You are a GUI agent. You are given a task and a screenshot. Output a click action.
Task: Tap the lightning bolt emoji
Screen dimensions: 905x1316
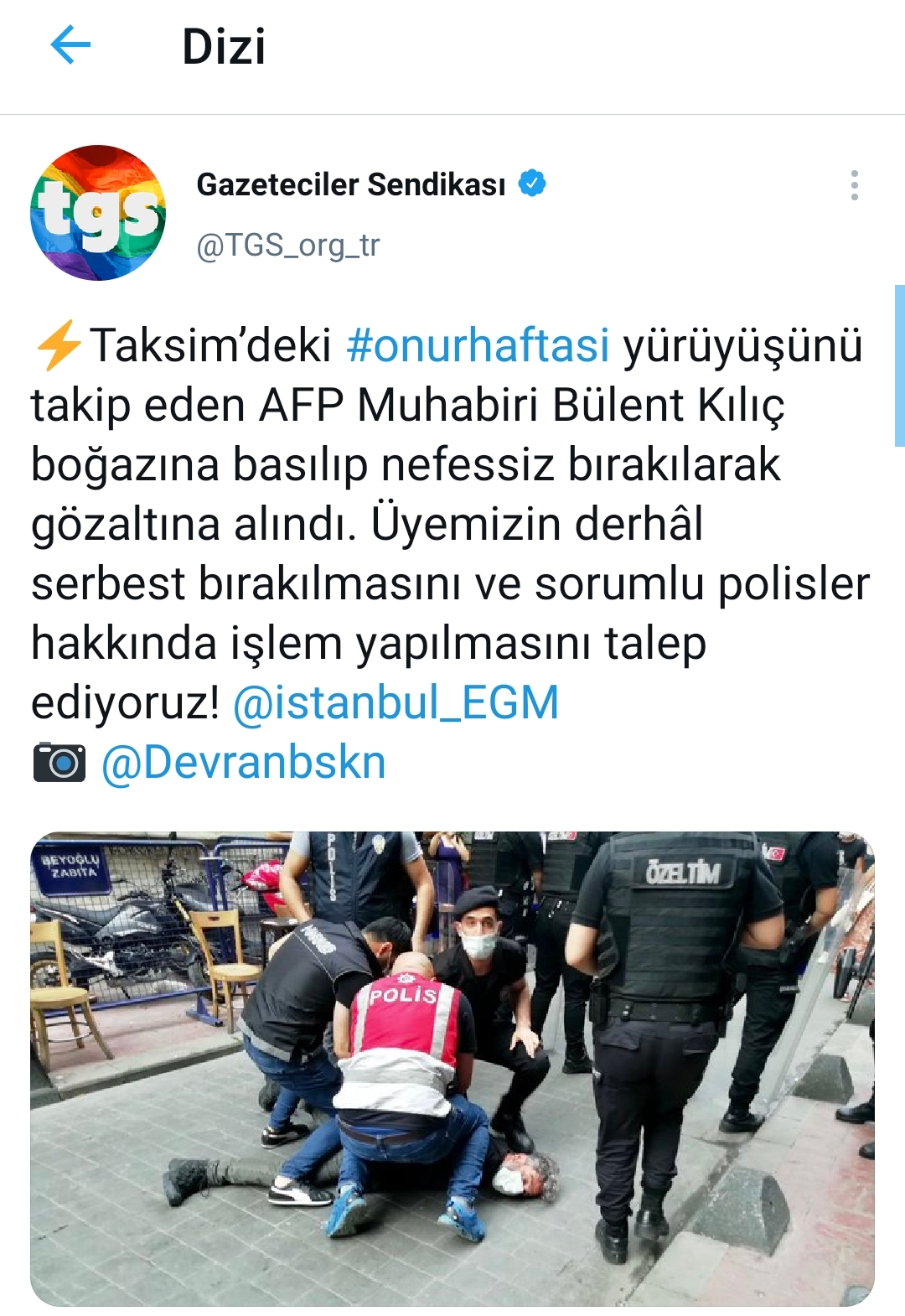click(58, 345)
